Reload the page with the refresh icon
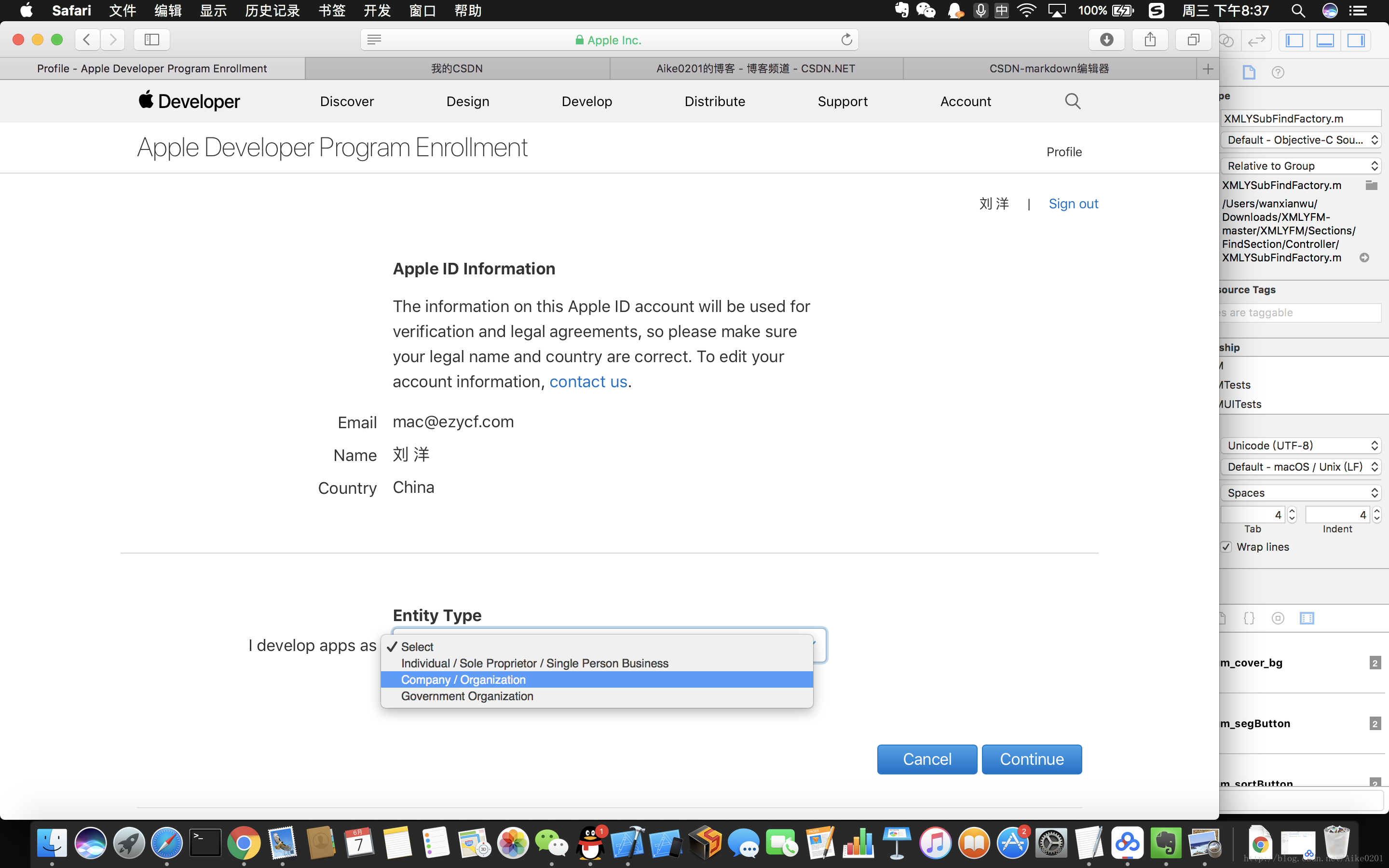The image size is (1389, 868). [x=846, y=40]
